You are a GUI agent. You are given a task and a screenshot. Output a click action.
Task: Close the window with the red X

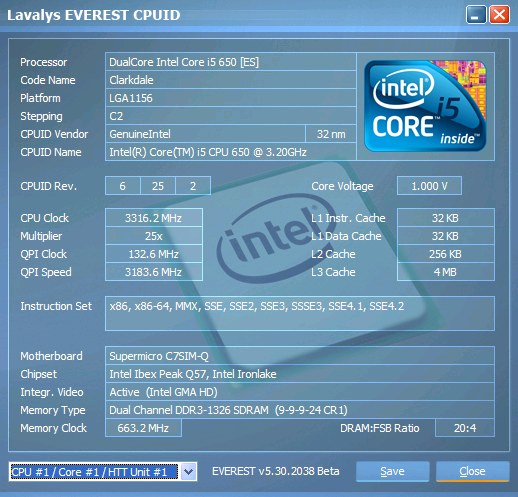(499, 15)
